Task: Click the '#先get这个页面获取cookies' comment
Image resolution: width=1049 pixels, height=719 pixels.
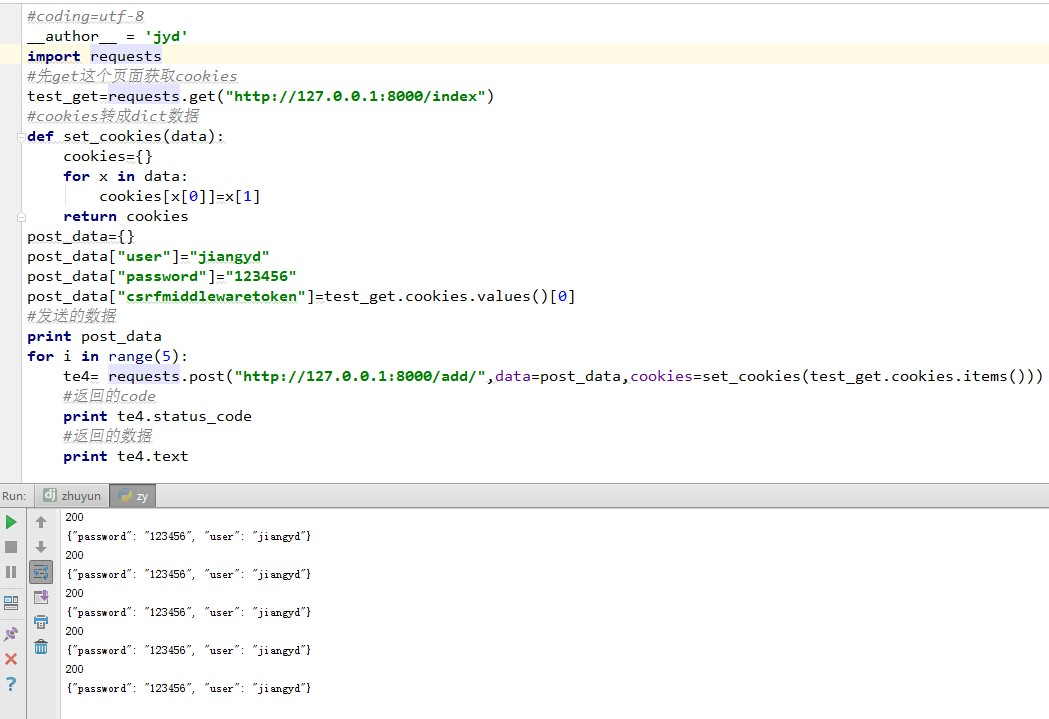Action: (132, 76)
